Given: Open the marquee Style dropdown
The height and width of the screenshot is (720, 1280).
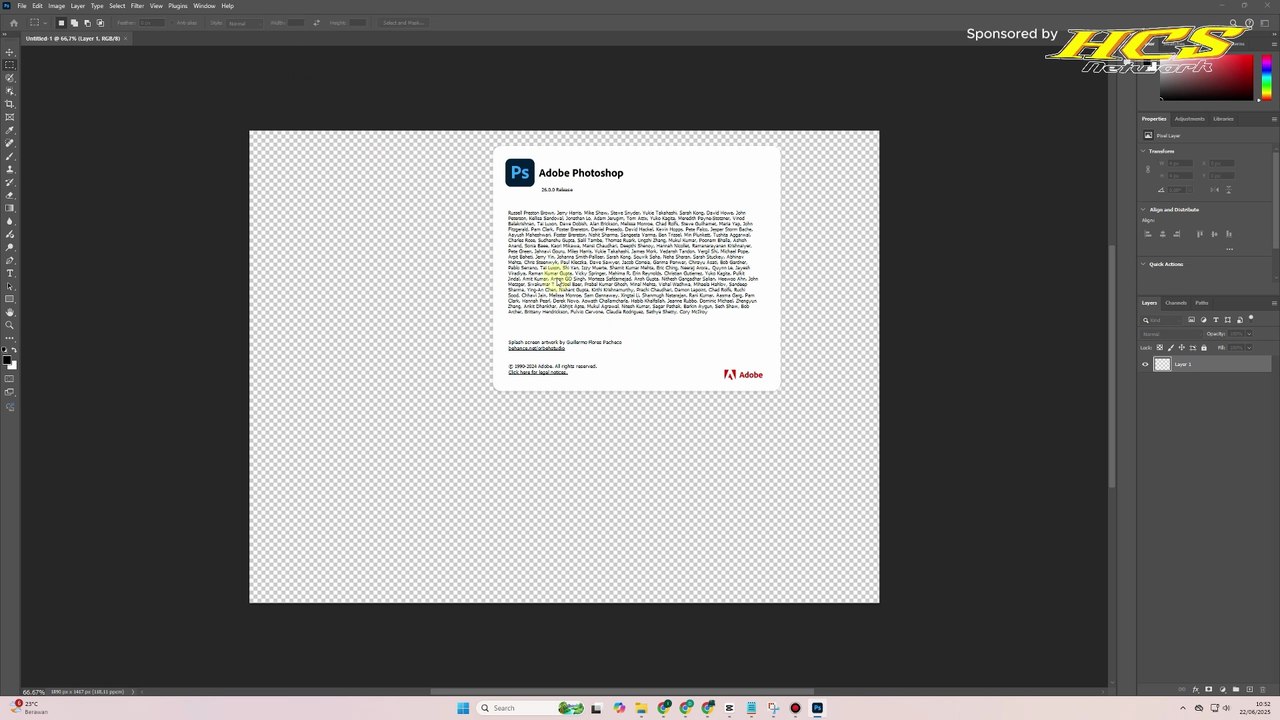Looking at the screenshot, I should tap(245, 23).
